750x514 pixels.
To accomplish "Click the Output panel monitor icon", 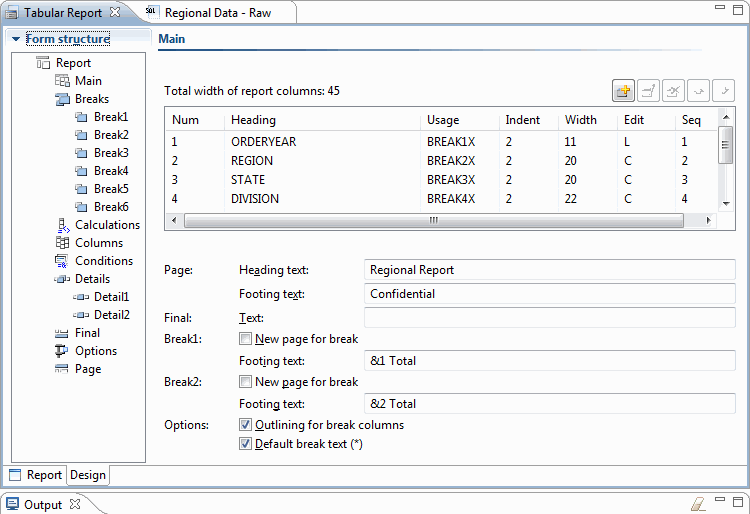I will (x=12, y=504).
